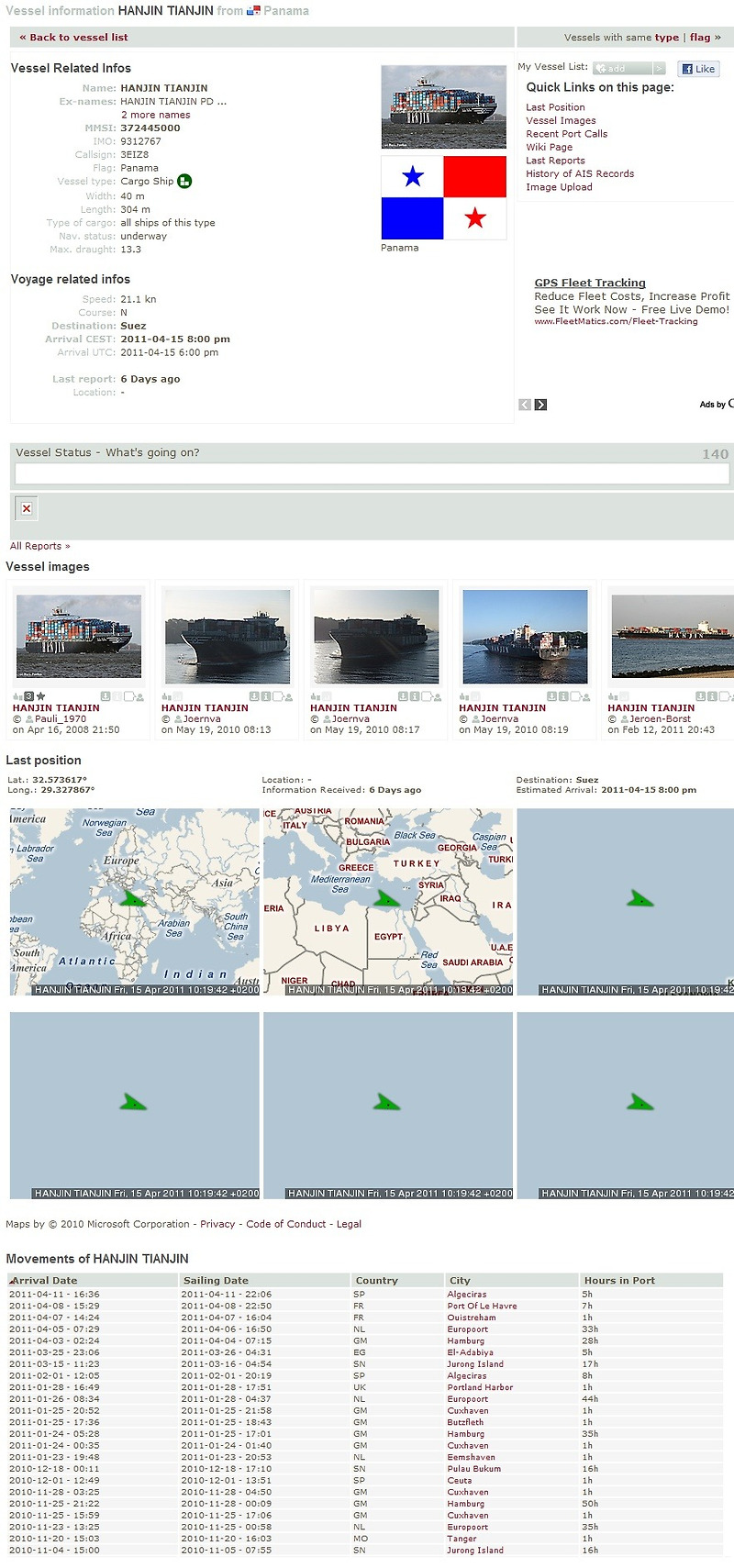
Task: Open photographer Jeroen-Borst profile
Action: 661,718
